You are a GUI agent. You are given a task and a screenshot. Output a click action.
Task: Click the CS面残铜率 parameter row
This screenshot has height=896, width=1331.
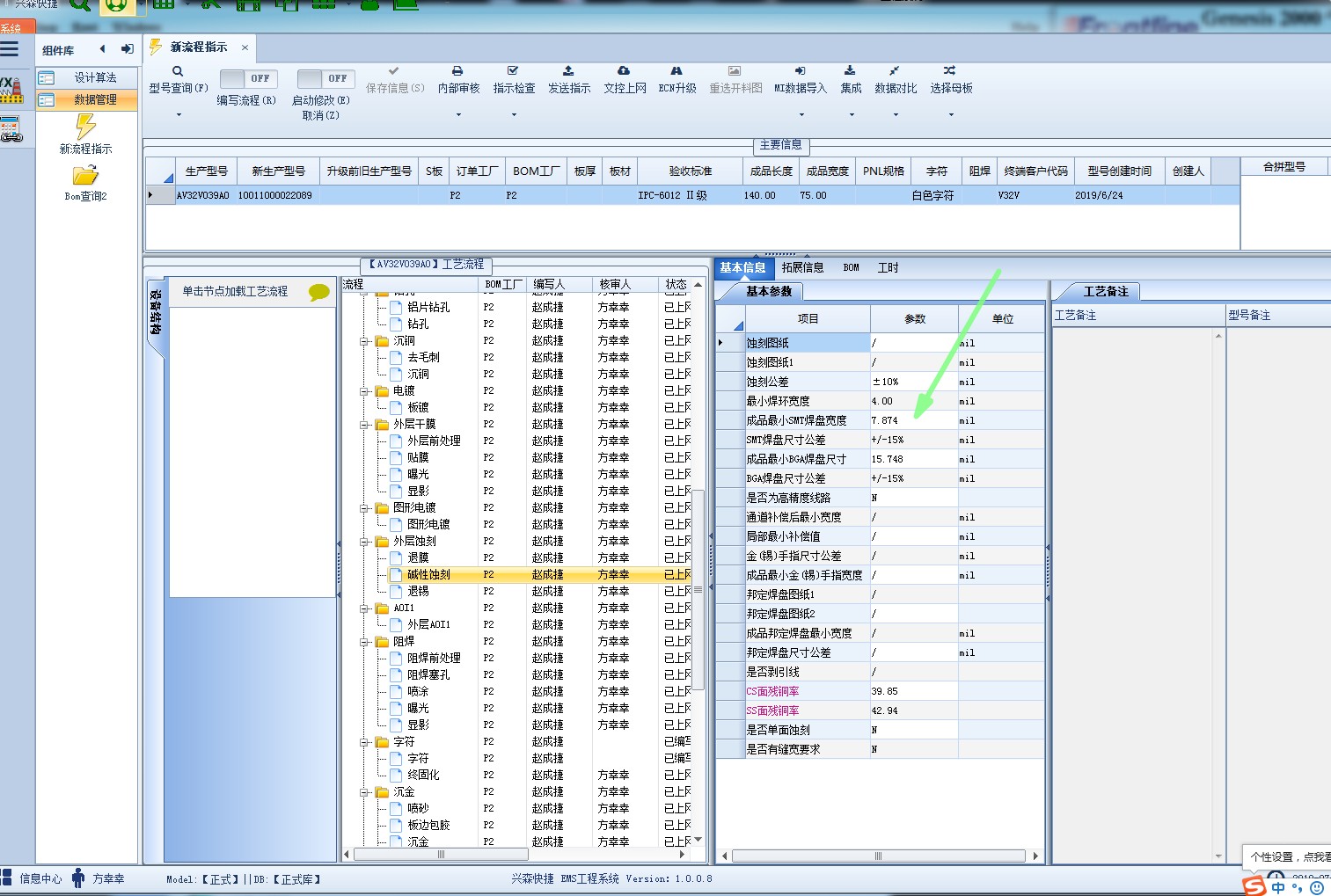880,691
